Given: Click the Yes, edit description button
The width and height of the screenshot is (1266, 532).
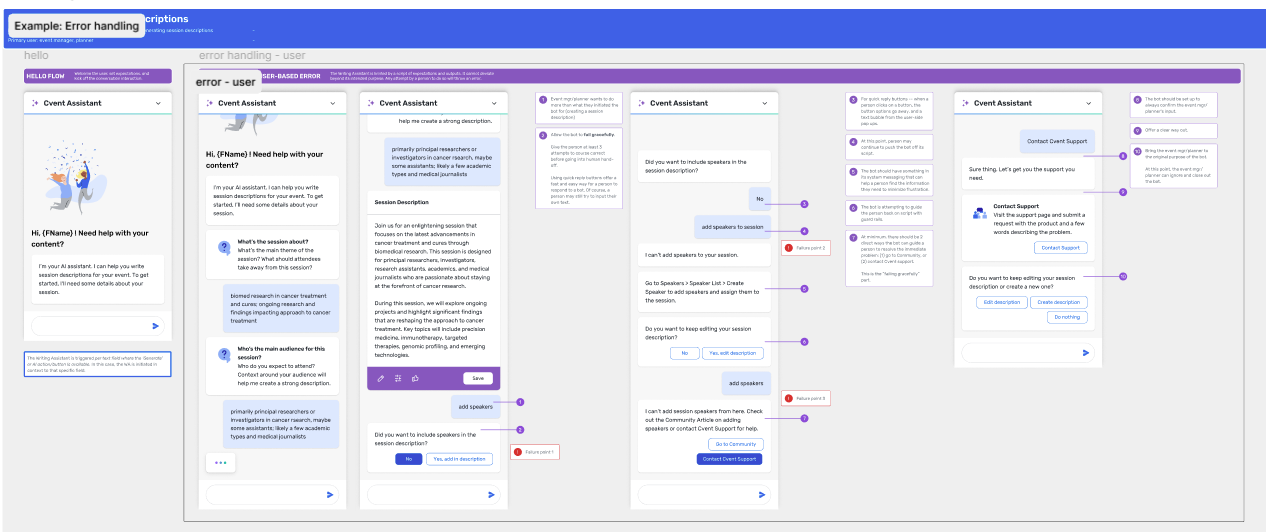Looking at the screenshot, I should coord(733,353).
